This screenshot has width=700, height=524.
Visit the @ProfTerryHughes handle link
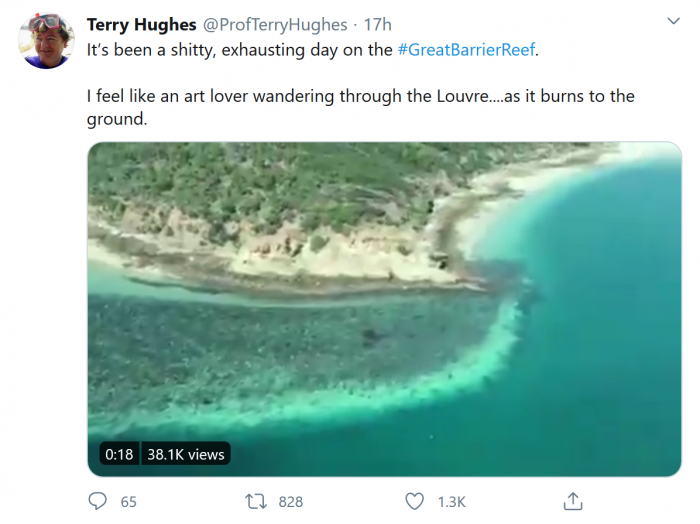click(x=277, y=24)
